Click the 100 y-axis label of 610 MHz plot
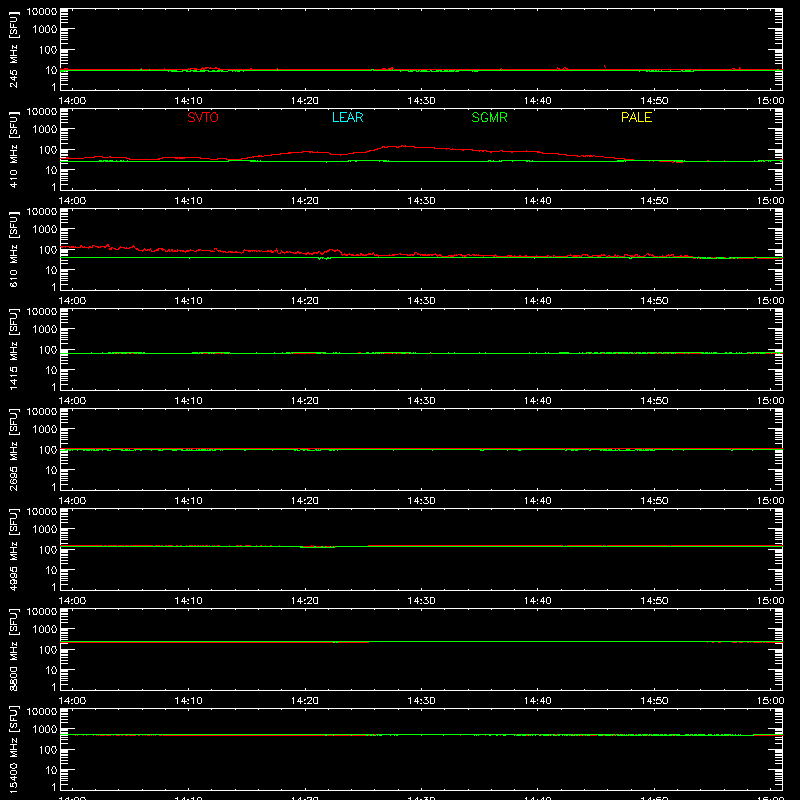800x800 pixels. pyautogui.click(x=48, y=250)
